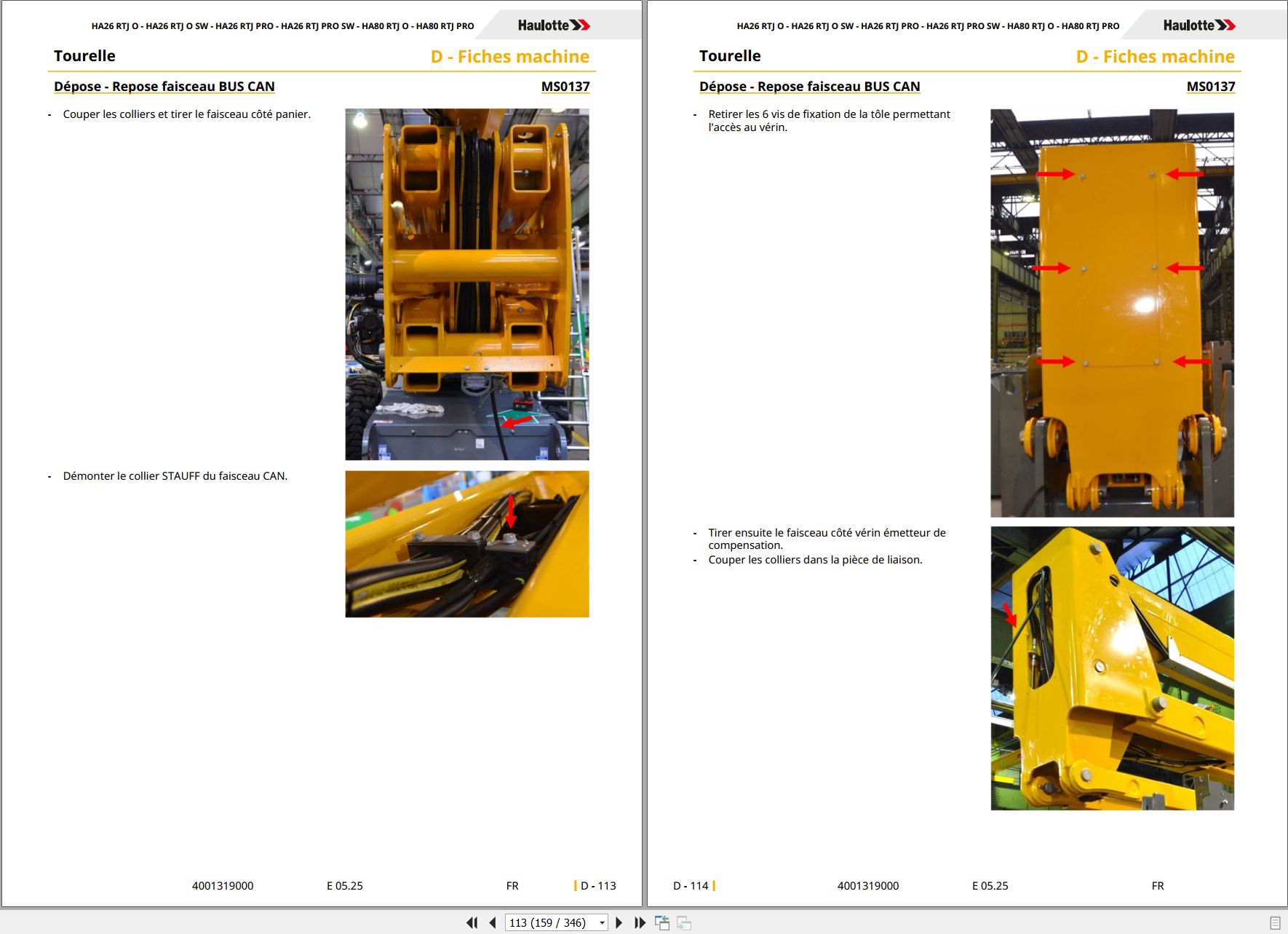Select 'E 05.25' in left page footer
The height and width of the screenshot is (934, 1288).
click(x=345, y=886)
